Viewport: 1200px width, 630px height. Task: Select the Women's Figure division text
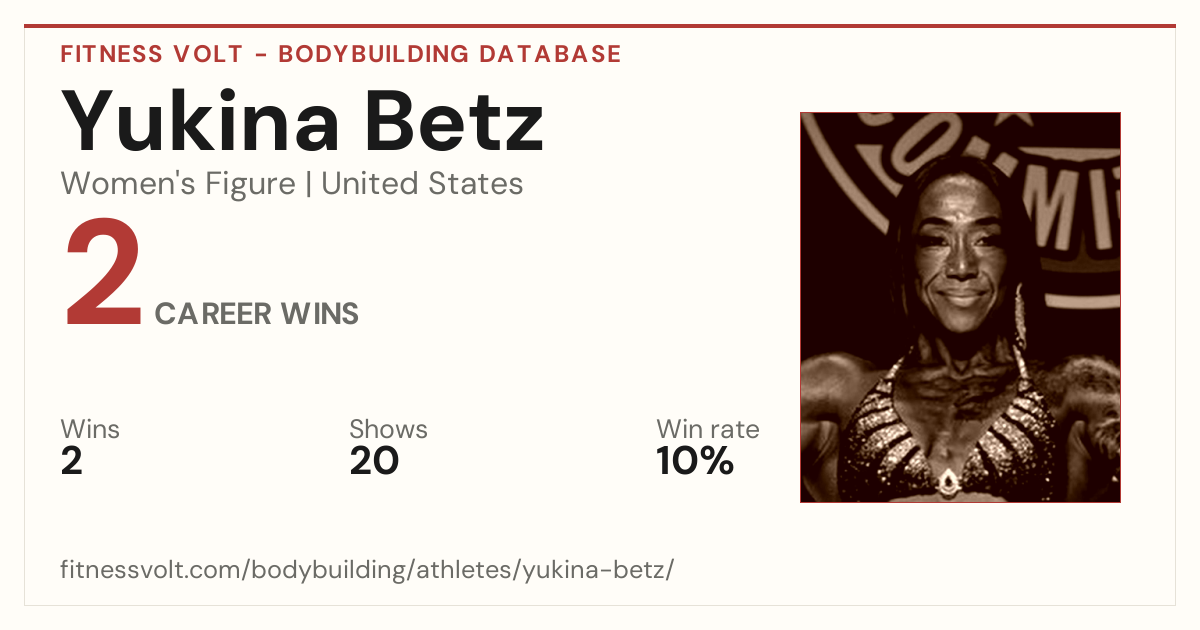178,184
